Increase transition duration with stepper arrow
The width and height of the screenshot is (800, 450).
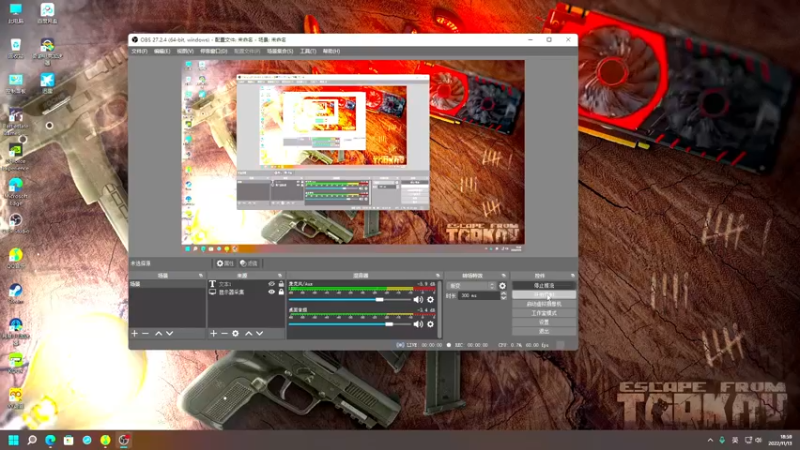(x=504, y=293)
